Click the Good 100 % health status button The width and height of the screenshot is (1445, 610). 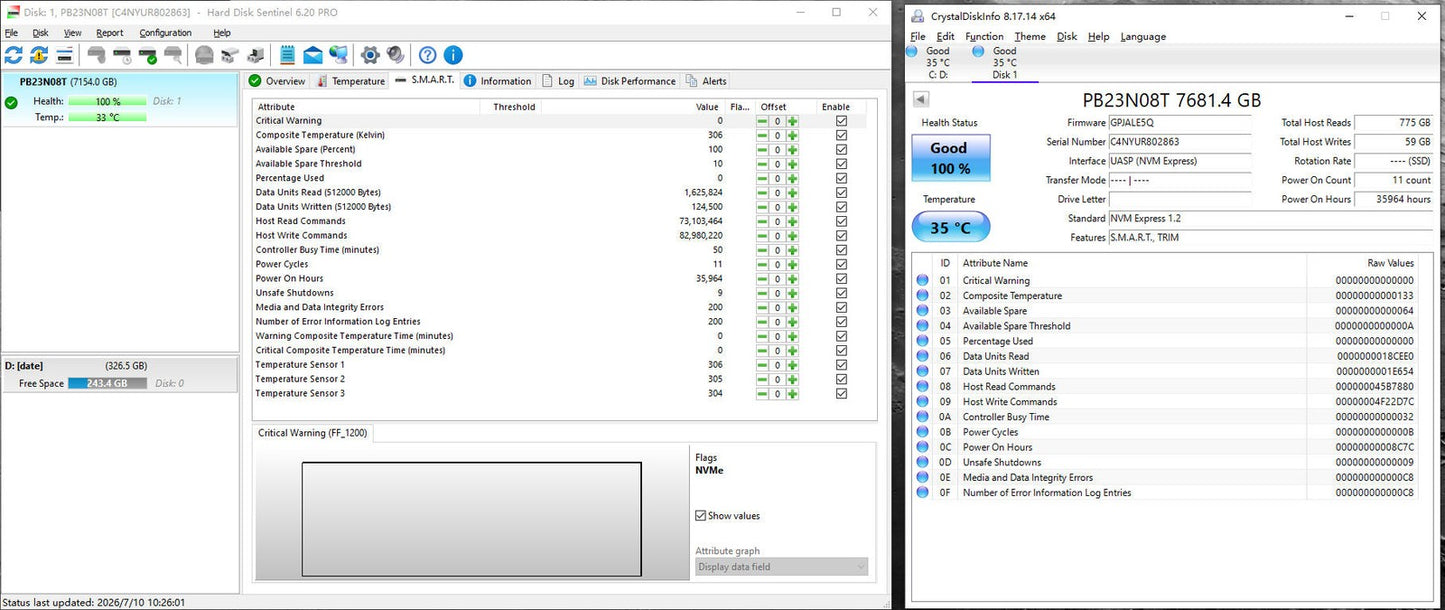point(950,157)
